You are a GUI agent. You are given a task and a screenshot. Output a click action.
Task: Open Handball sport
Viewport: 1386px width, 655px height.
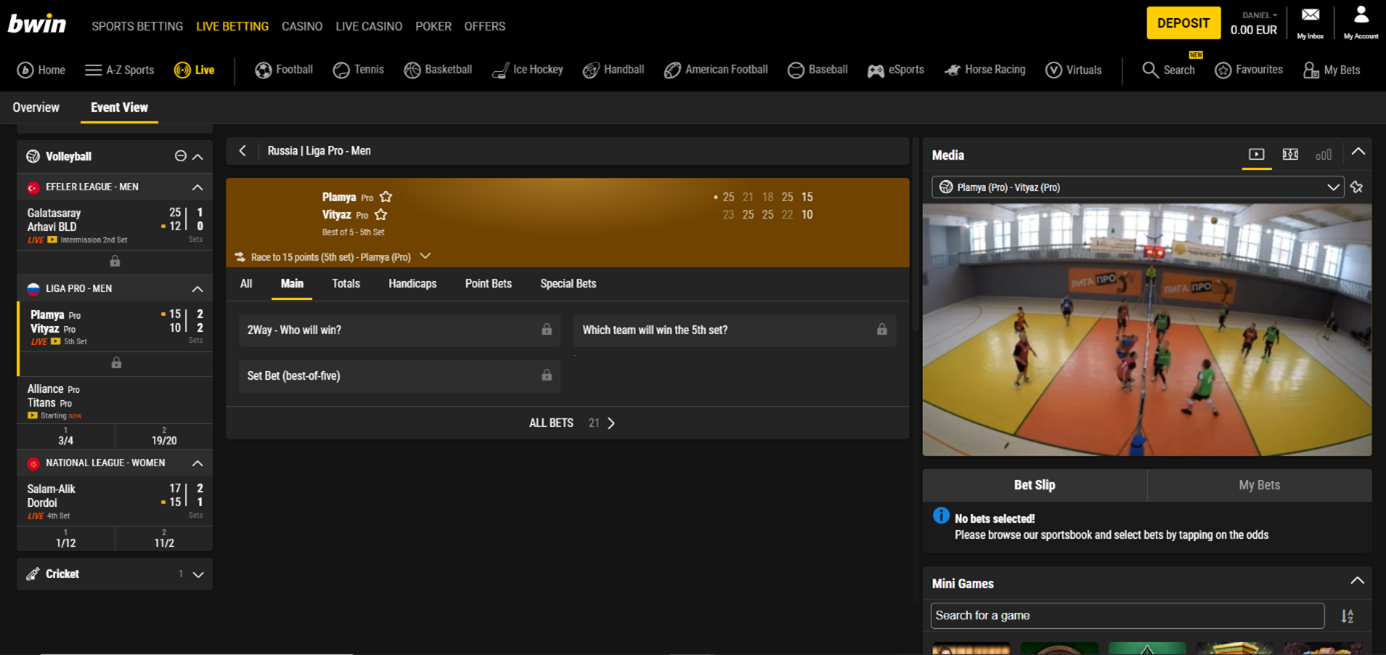click(613, 70)
